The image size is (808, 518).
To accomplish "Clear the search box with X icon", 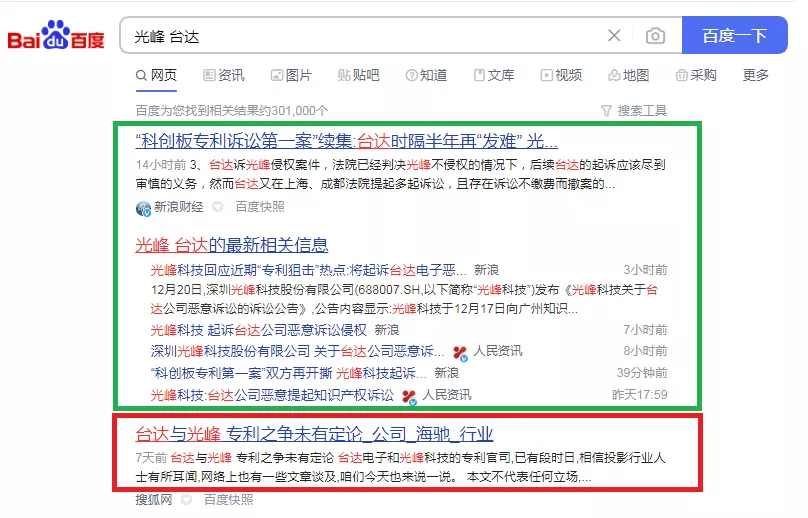I will point(614,36).
